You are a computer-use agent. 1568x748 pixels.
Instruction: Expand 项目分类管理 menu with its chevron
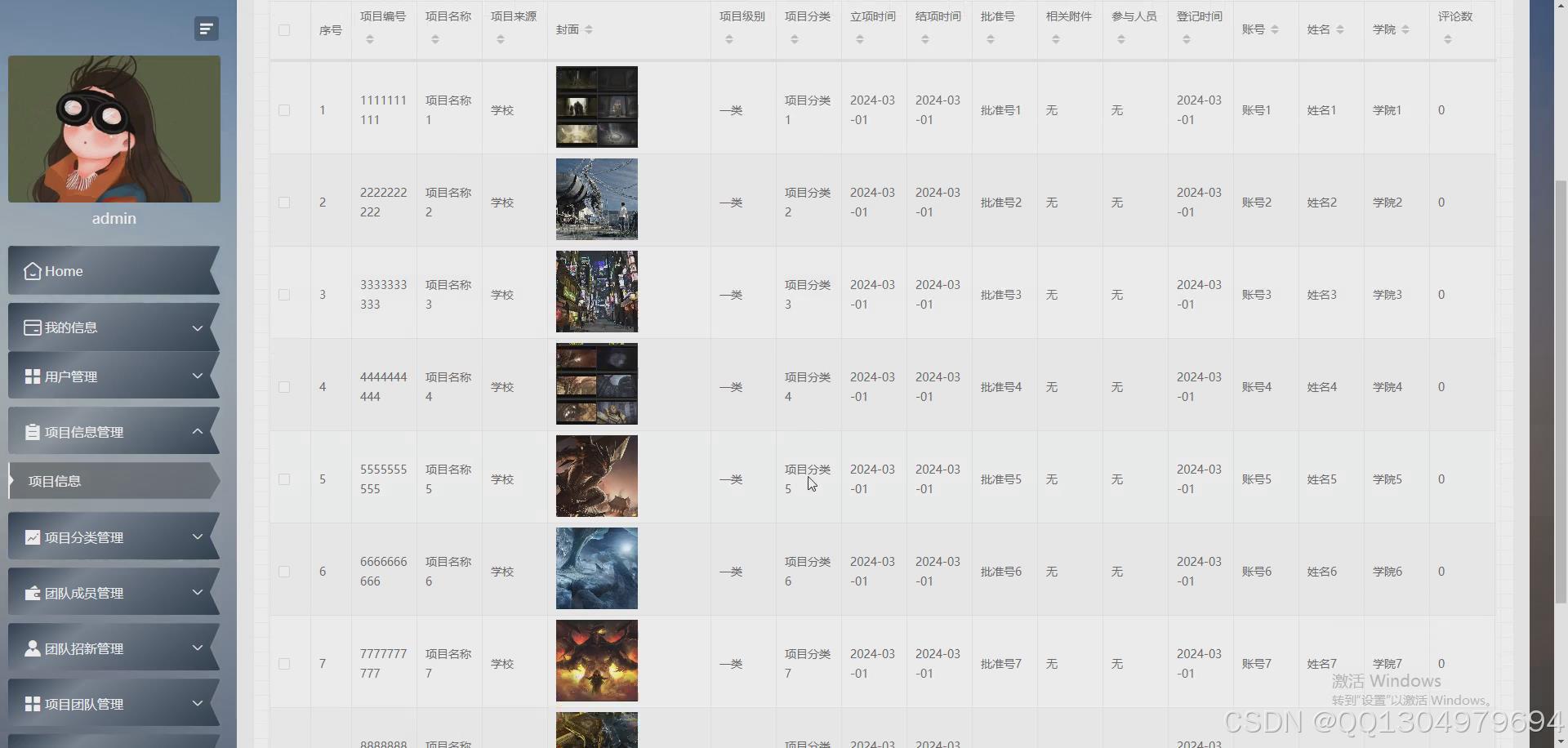[x=197, y=537]
